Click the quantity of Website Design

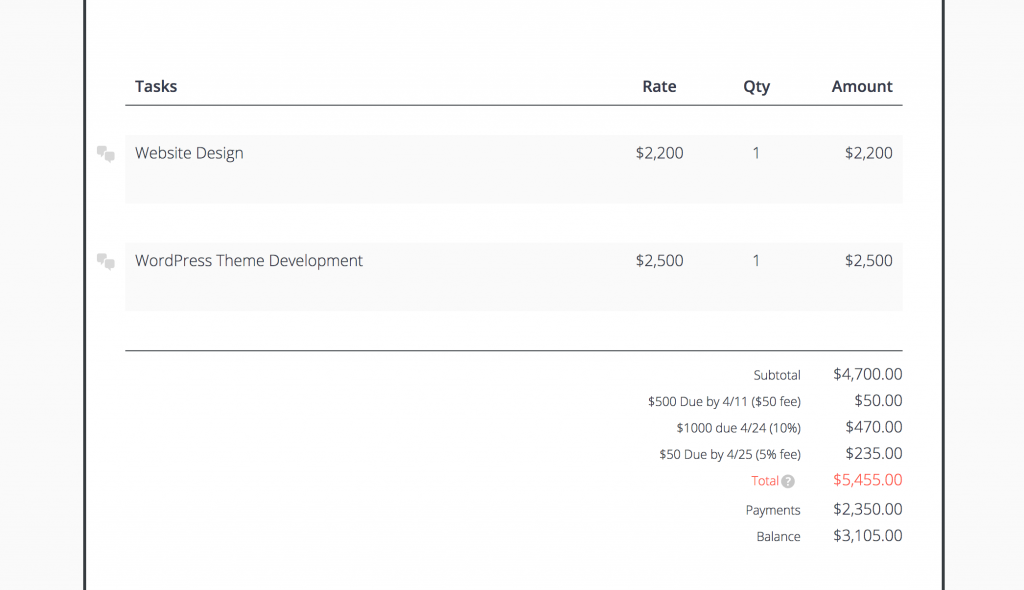pyautogui.click(x=756, y=153)
